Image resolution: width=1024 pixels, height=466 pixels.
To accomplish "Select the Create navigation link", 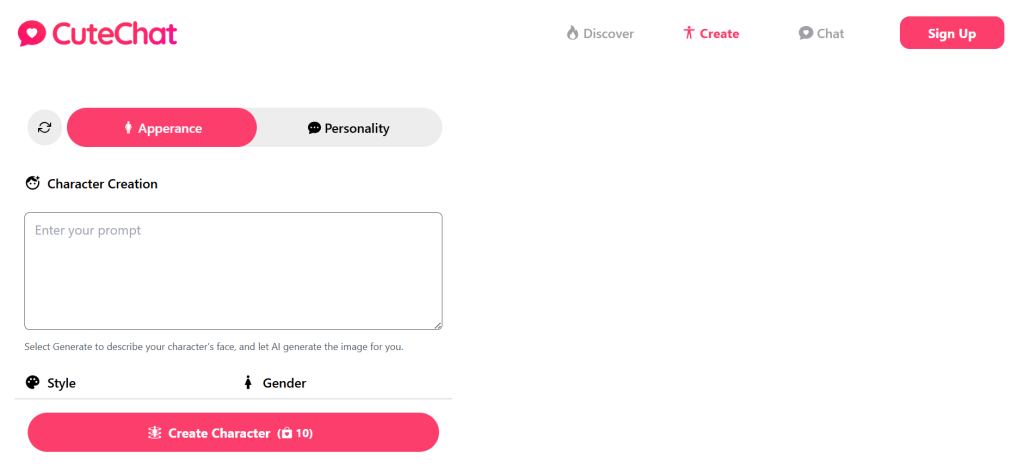I will (x=711, y=33).
